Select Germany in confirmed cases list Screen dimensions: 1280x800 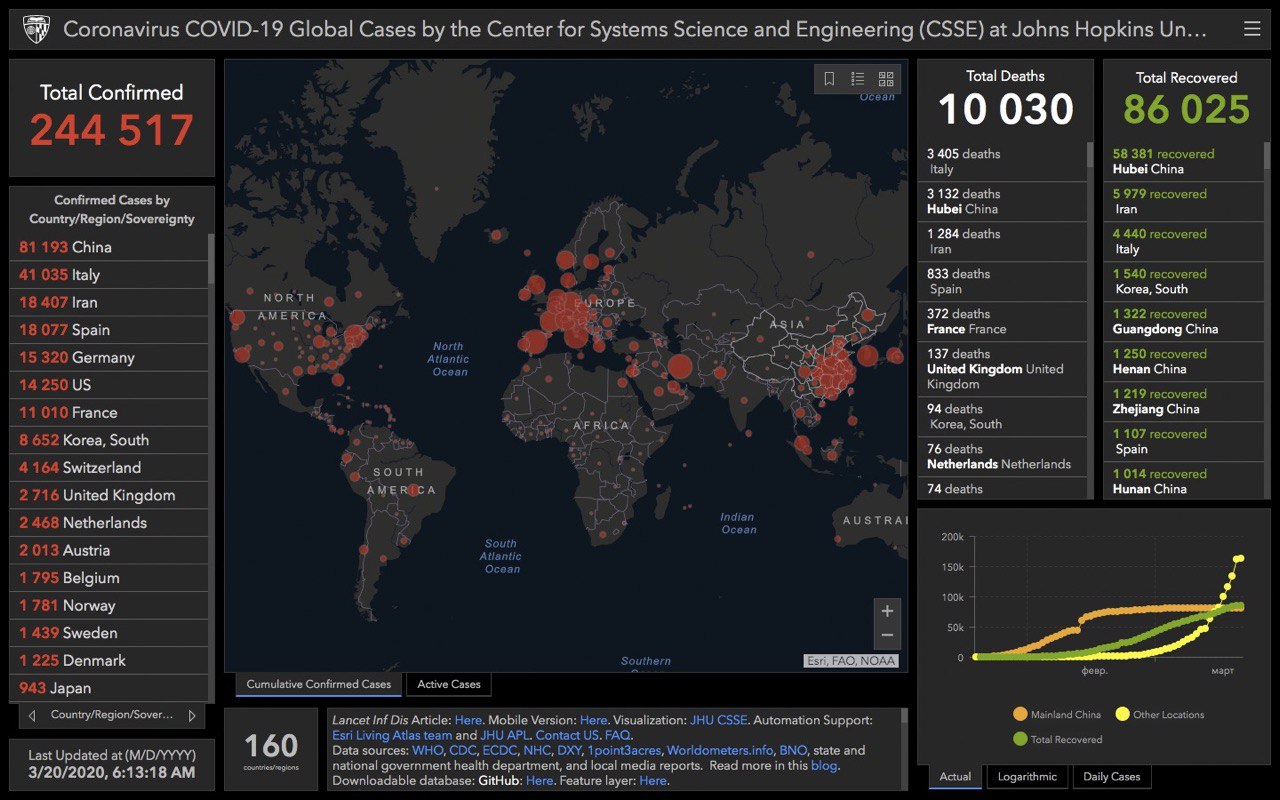110,357
